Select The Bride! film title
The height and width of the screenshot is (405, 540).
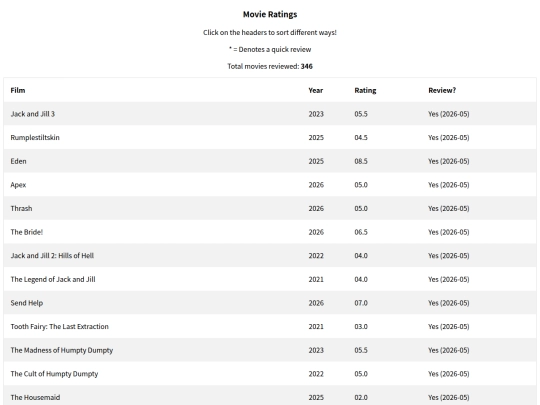click(x=27, y=232)
